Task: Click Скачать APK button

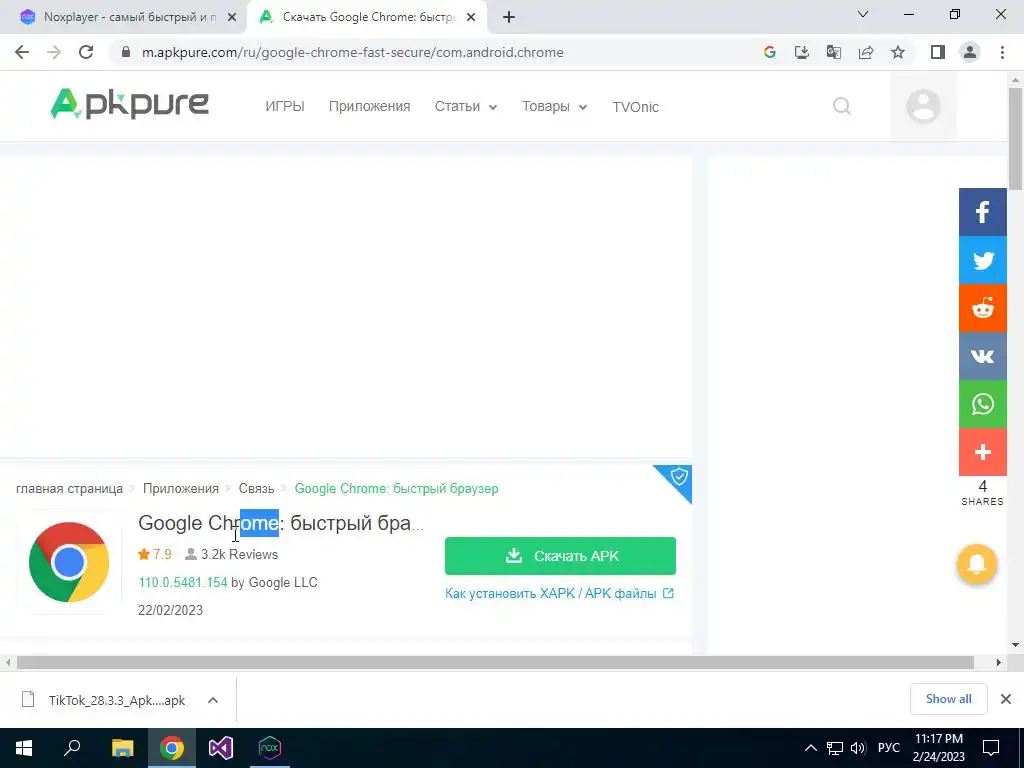Action: (x=560, y=556)
